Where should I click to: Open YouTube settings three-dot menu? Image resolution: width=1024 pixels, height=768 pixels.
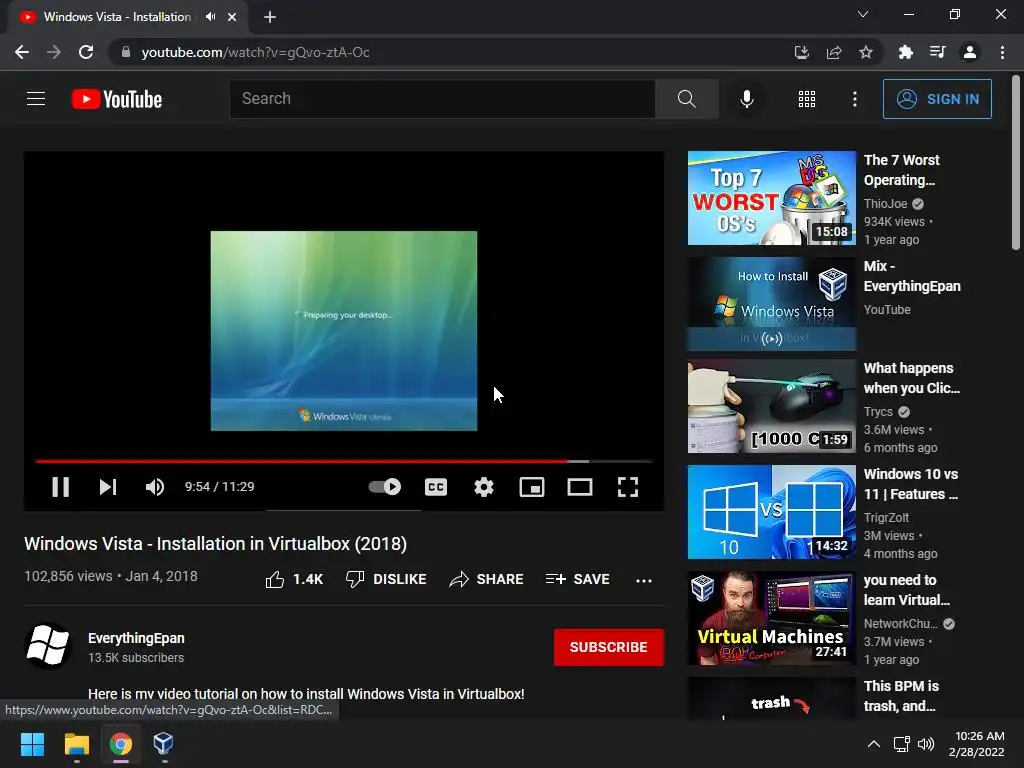click(x=855, y=99)
